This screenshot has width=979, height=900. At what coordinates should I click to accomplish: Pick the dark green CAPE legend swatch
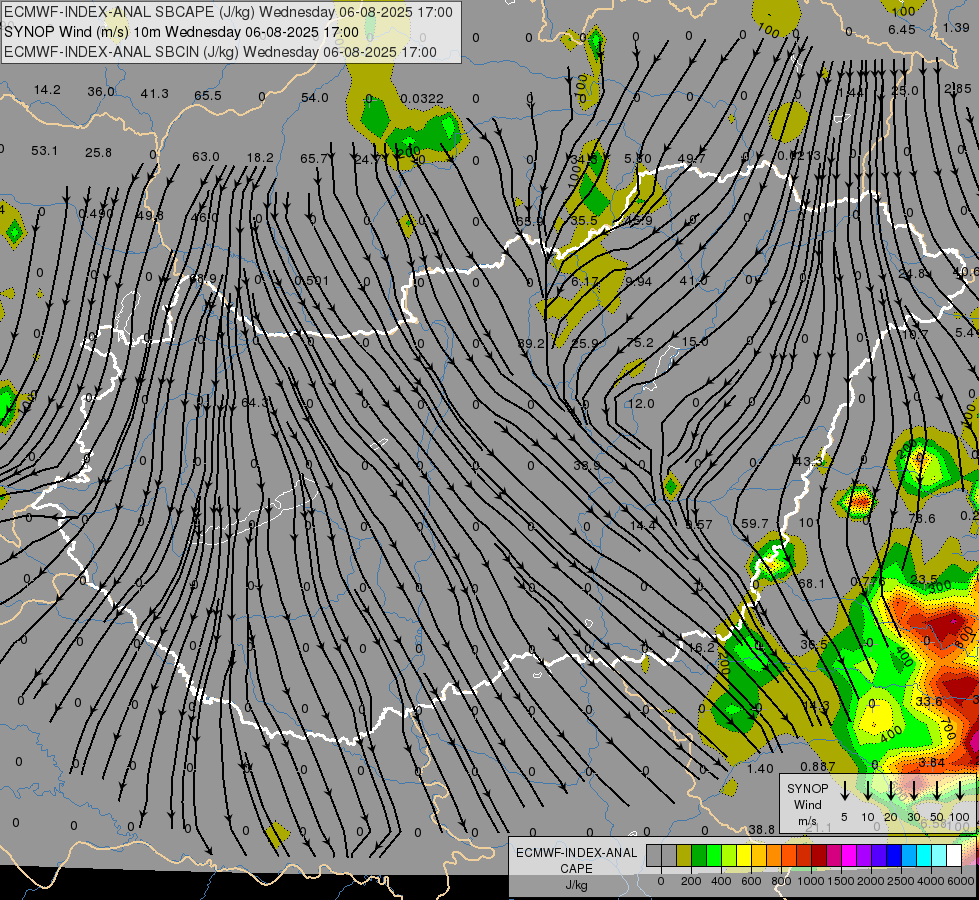point(699,856)
